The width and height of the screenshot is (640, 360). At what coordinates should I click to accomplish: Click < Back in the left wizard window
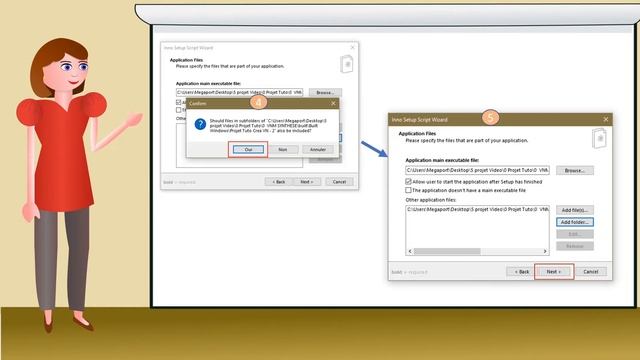[279, 182]
